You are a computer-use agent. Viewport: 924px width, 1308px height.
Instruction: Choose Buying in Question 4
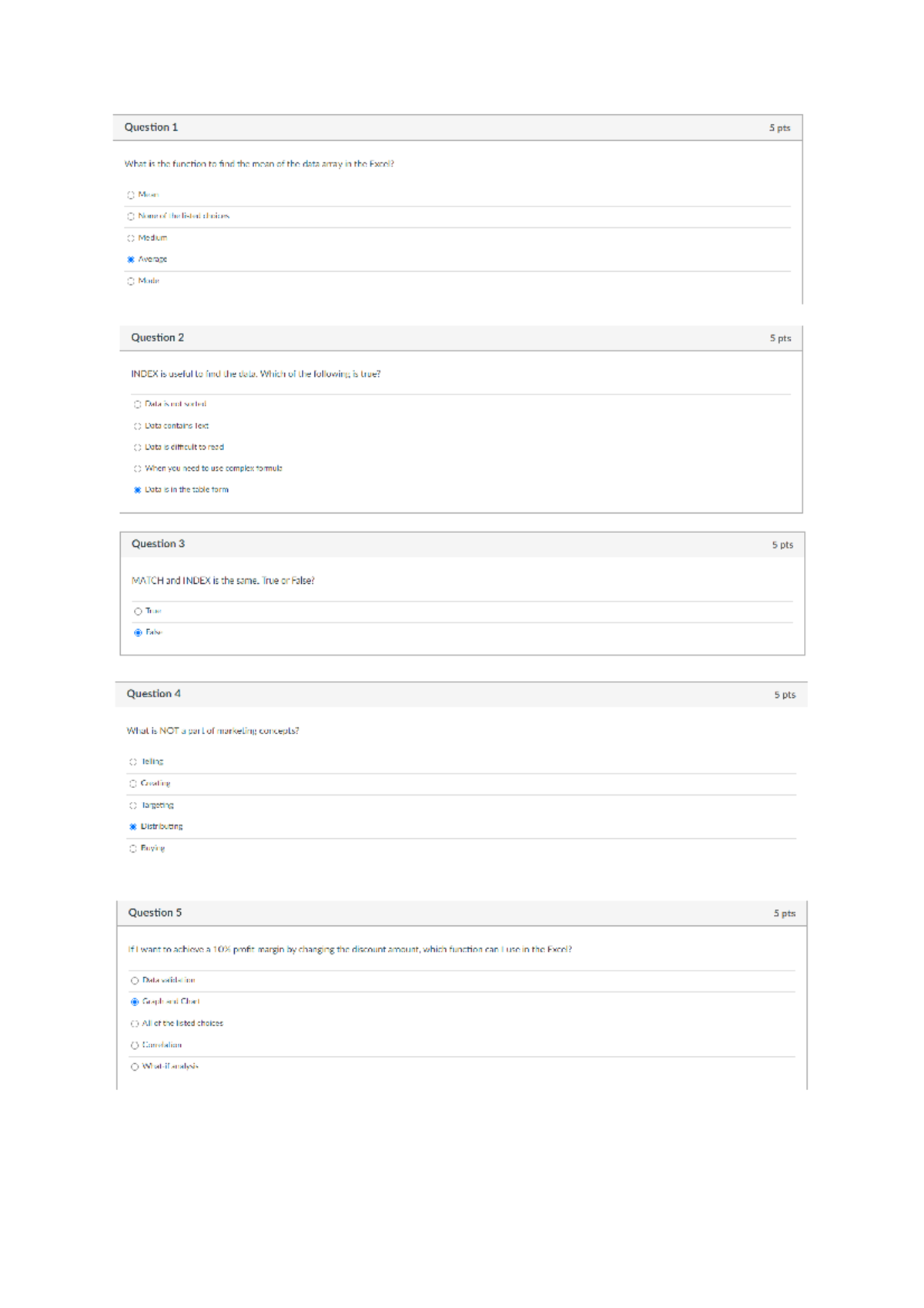click(x=133, y=849)
